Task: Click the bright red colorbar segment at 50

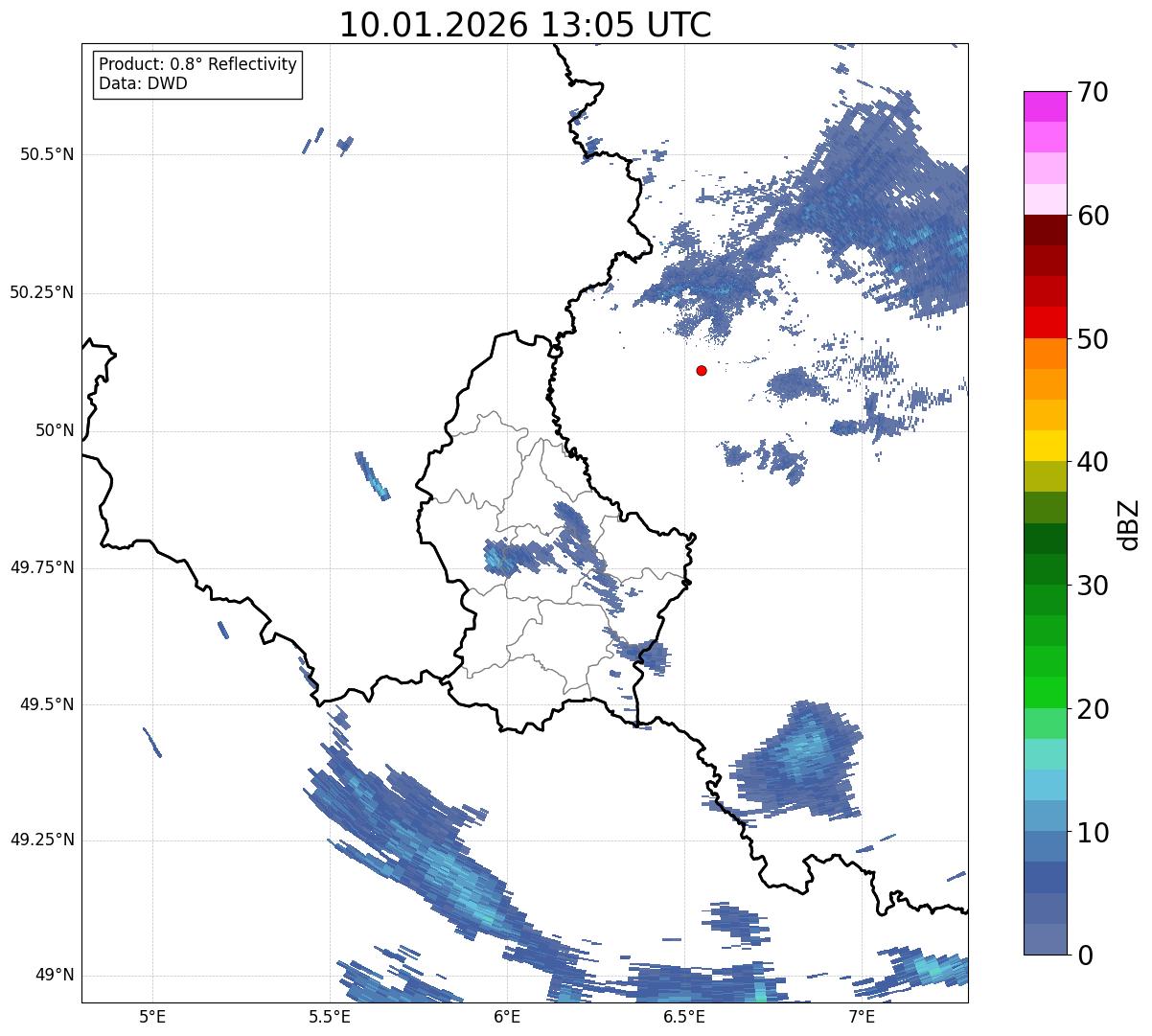Action: click(1046, 323)
